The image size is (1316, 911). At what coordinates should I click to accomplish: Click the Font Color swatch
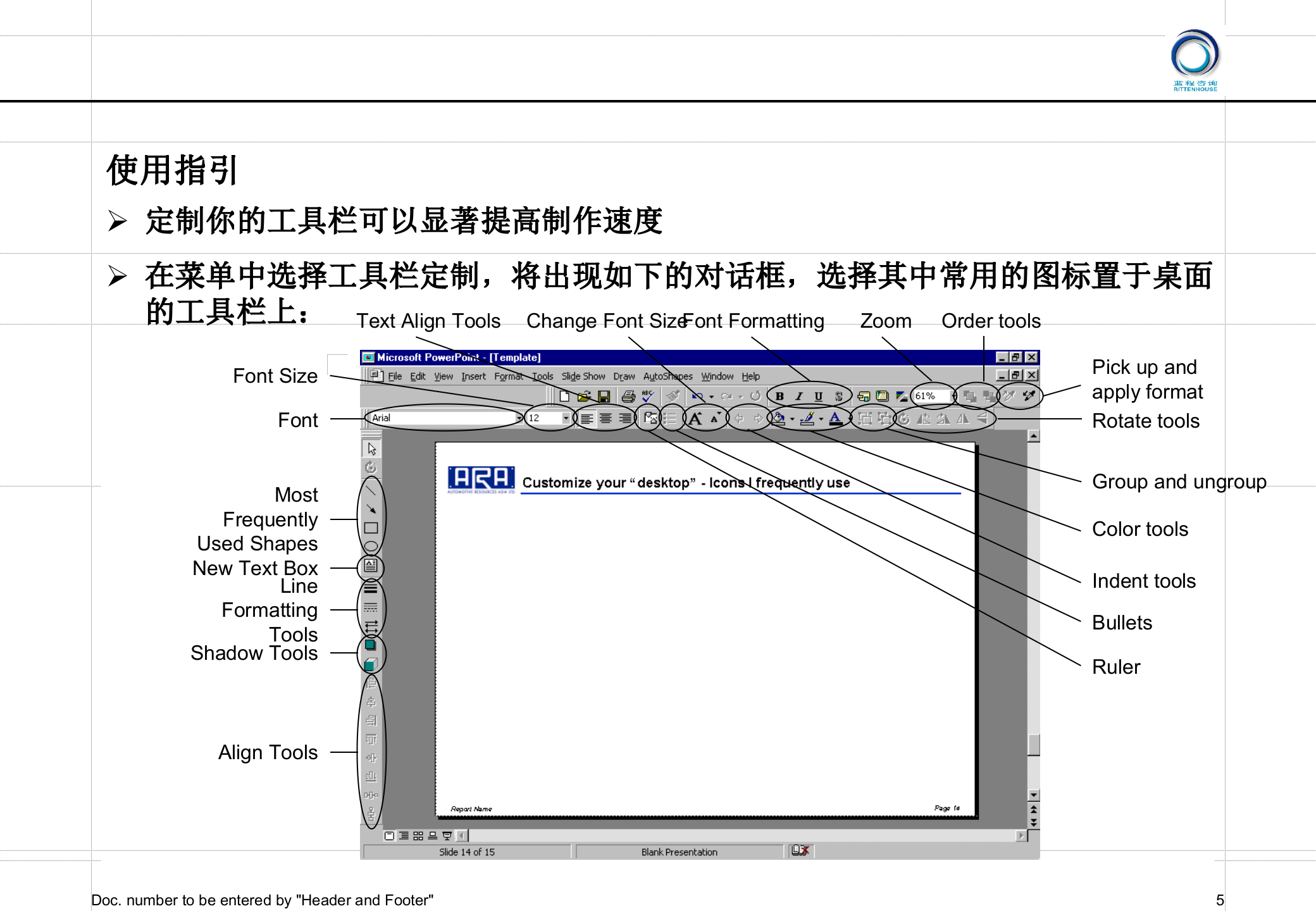pyautogui.click(x=835, y=419)
